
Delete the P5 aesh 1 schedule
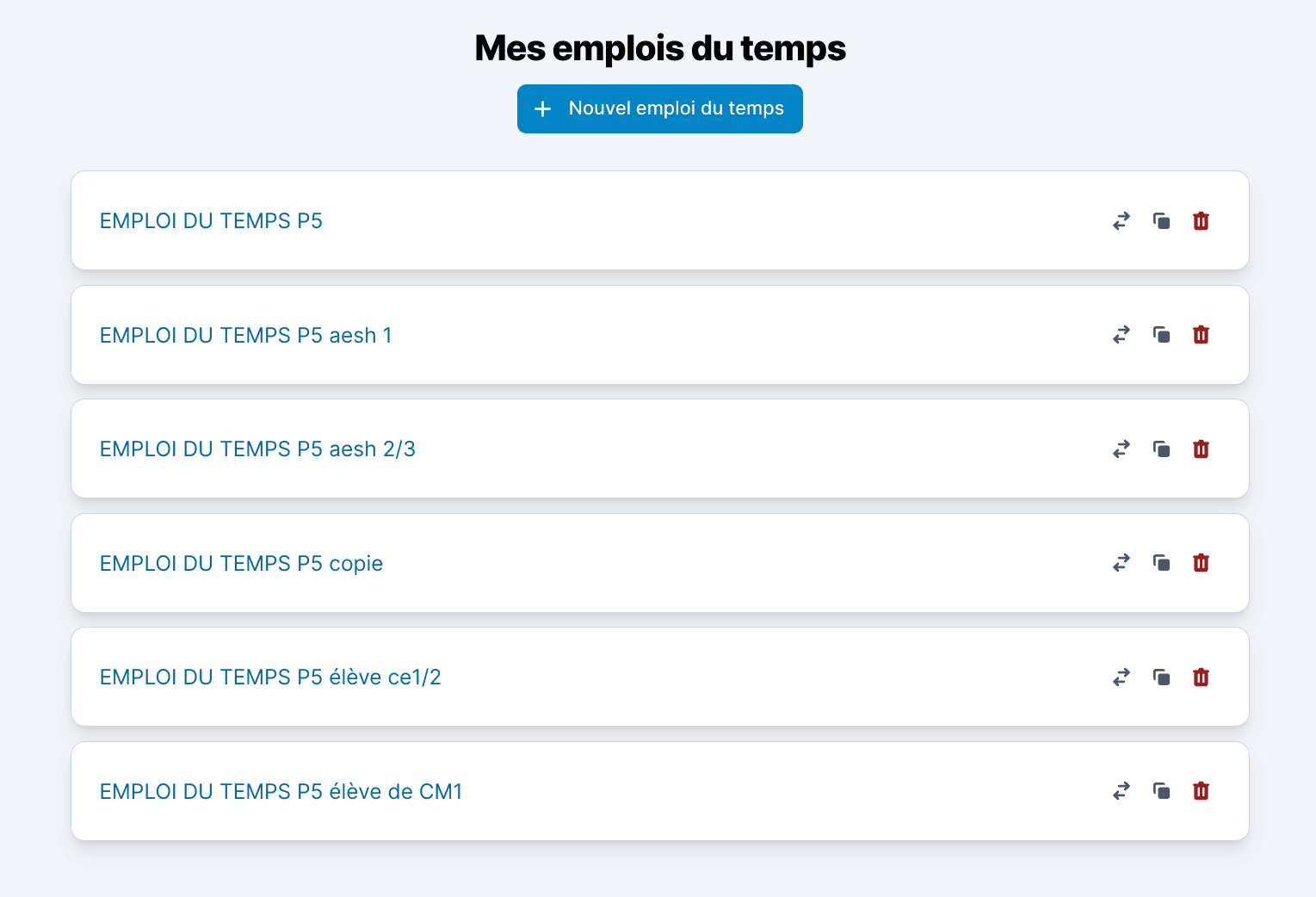tap(1201, 335)
